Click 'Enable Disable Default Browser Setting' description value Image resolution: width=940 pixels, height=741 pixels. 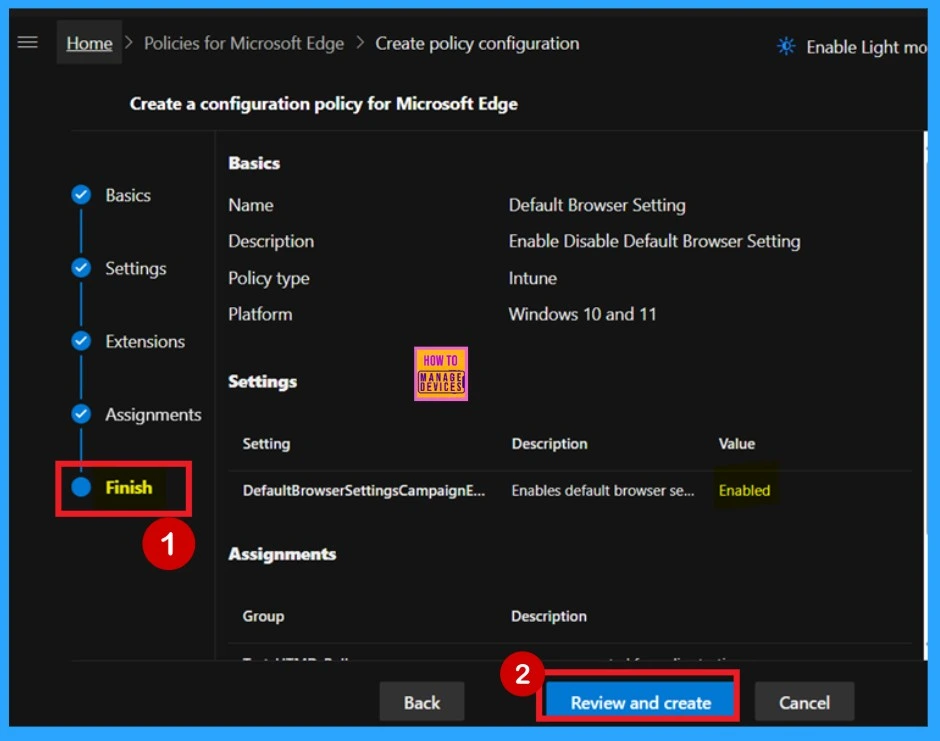click(x=655, y=241)
